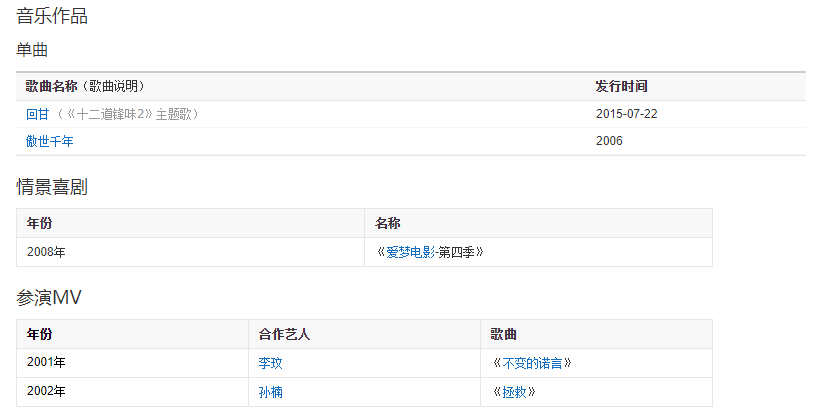Click the 单曲 section heading link
Screen dimensions: 818x417
32,50
